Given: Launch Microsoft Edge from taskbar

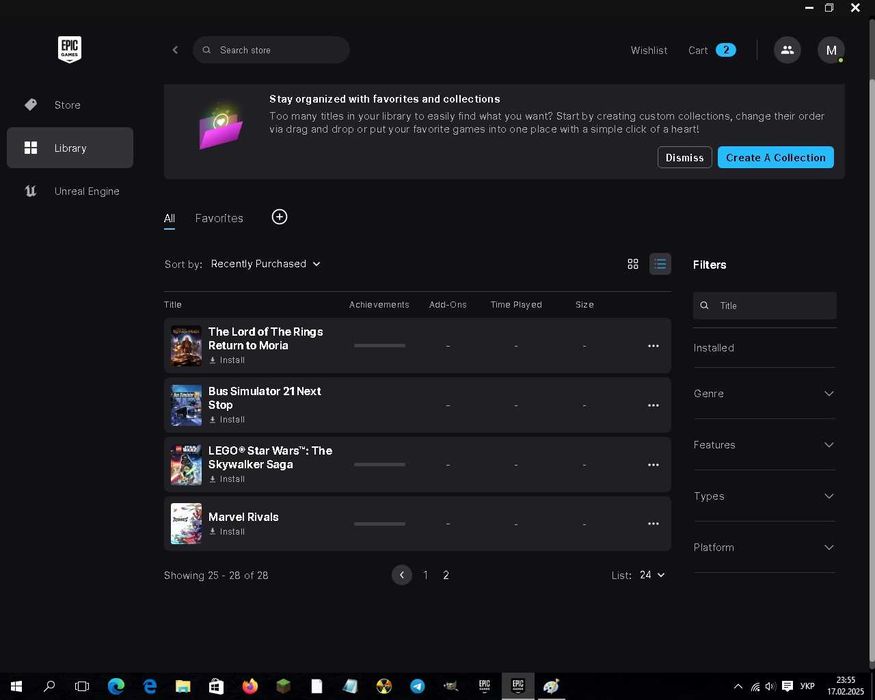Looking at the screenshot, I should (116, 686).
